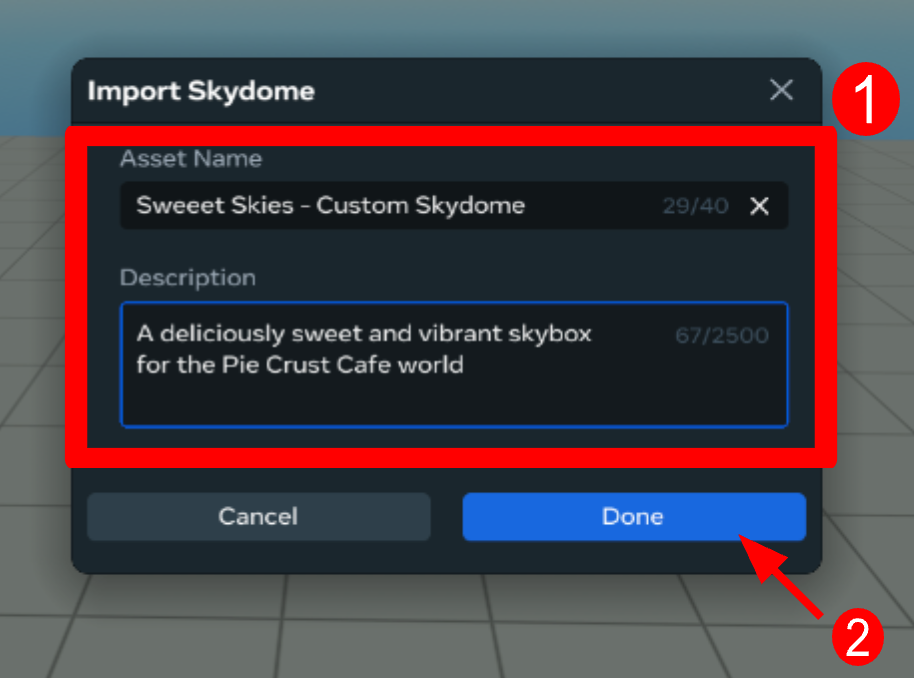Viewport: 914px width, 678px height.
Task: Click the Import Skydome dialog title
Action: click(201, 92)
